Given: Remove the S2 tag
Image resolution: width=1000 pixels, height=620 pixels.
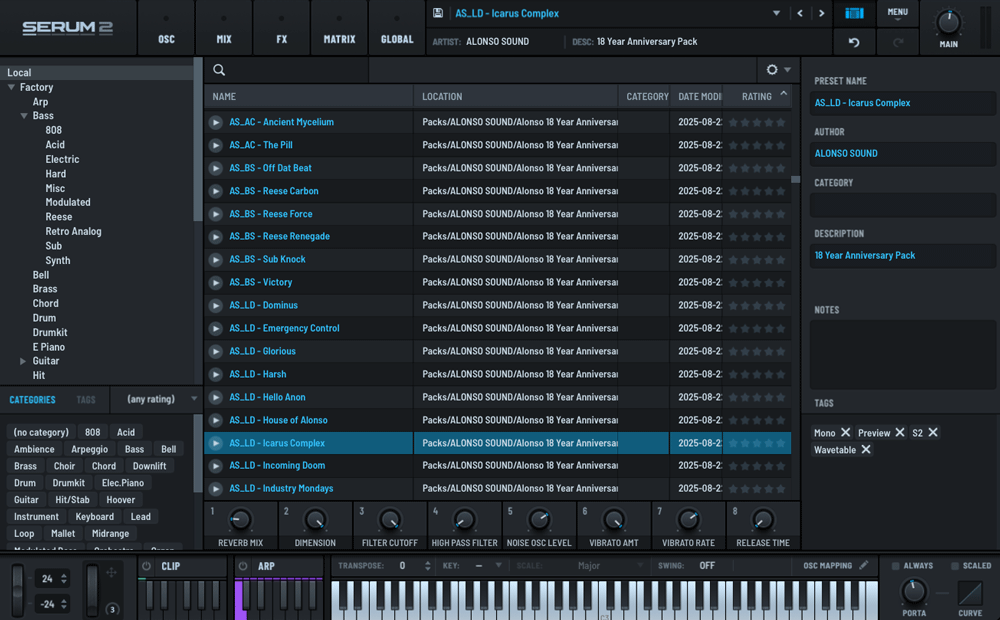Looking at the screenshot, I should coord(932,432).
